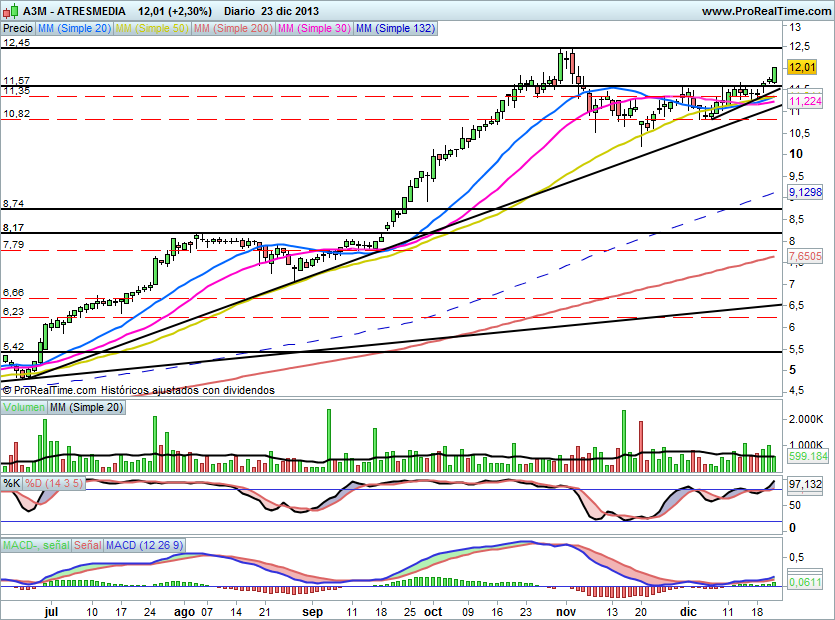Image resolution: width=835 pixels, height=620 pixels.
Task: Open the MM (Simple 132) indicator label
Action: 395,28
